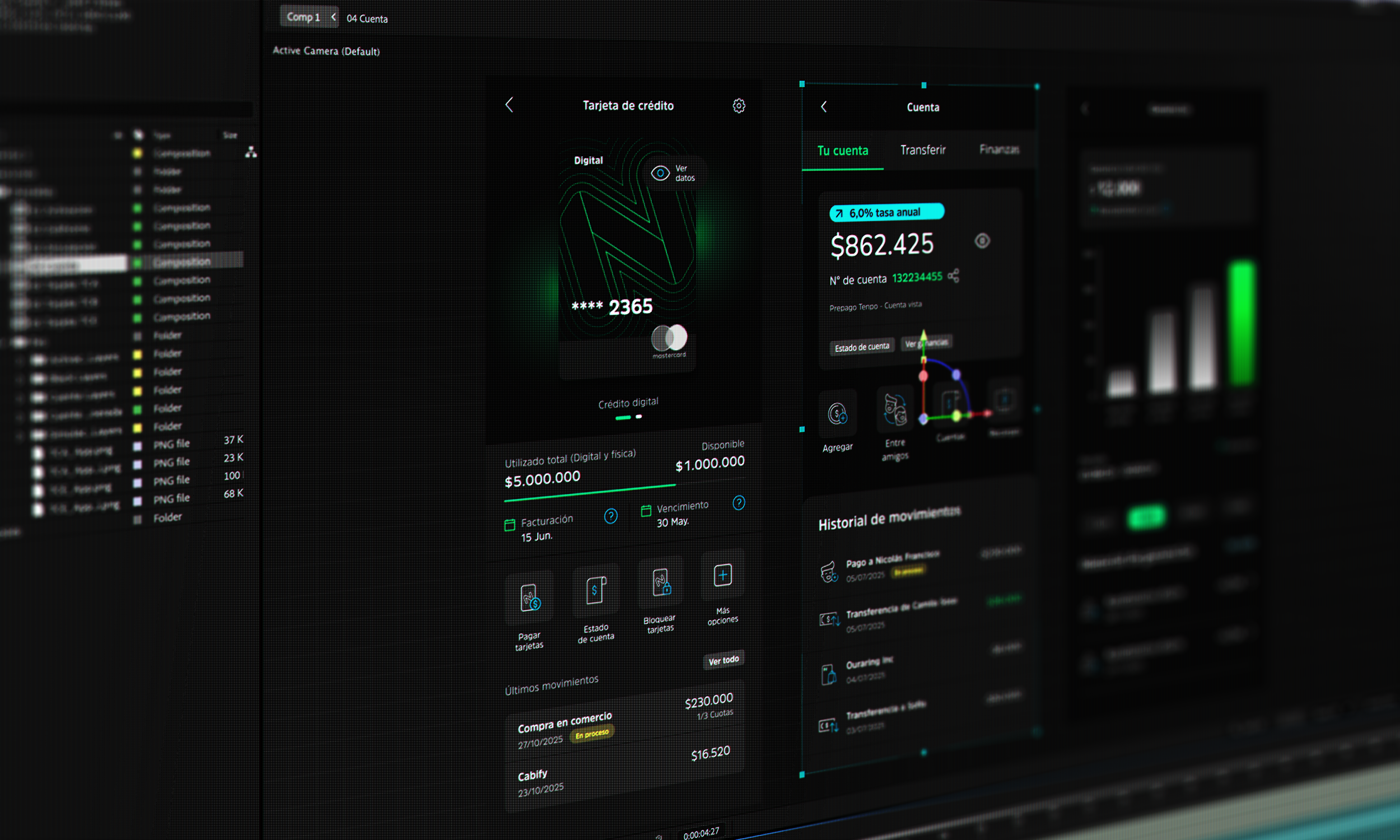This screenshot has height=840, width=1400.
Task: Click the $16.520 amount
Action: click(x=711, y=753)
